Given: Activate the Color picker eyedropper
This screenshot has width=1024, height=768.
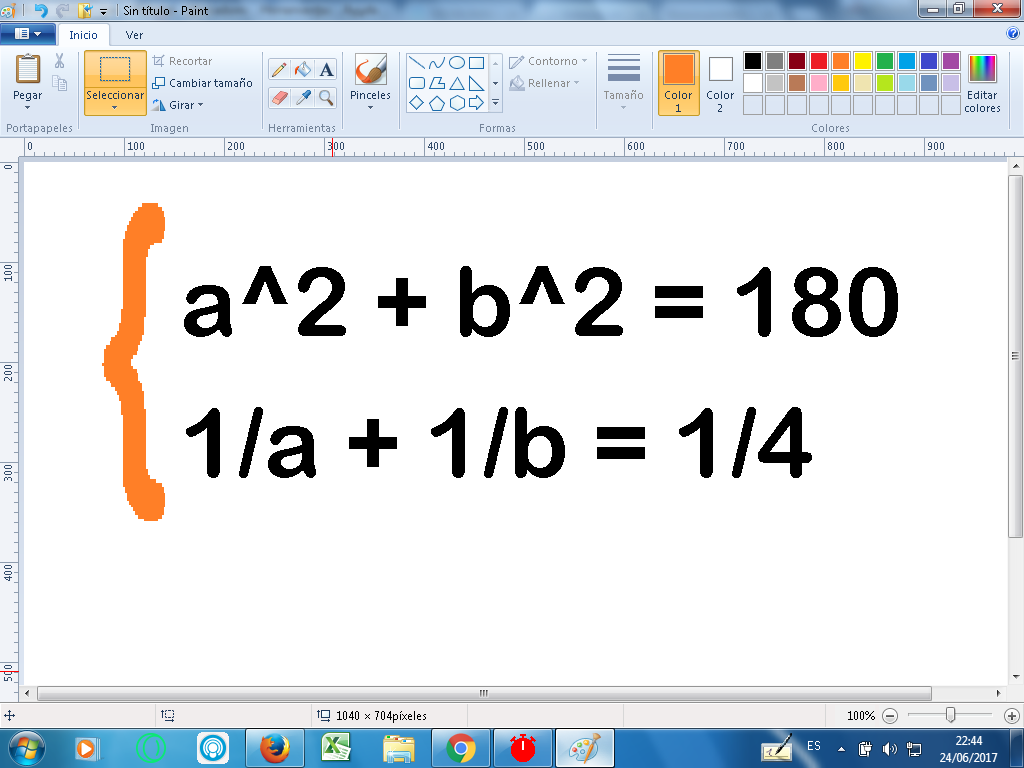Looking at the screenshot, I should pyautogui.click(x=303, y=97).
